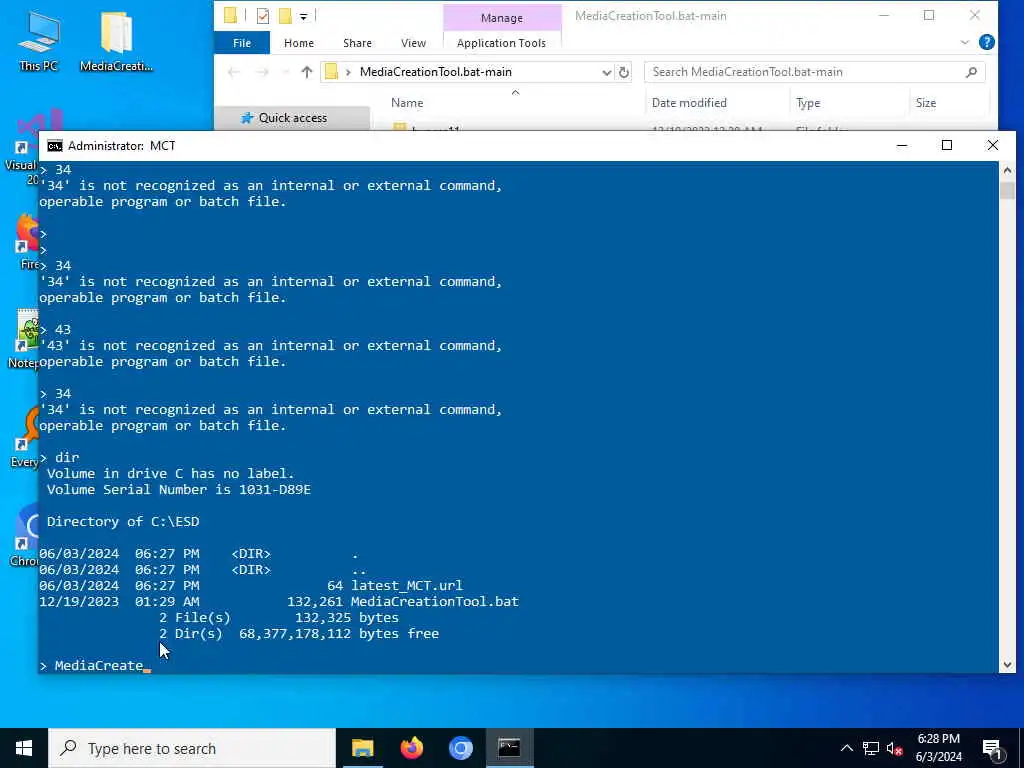1024x768 pixels.
Task: Click the muted volume tray icon
Action: coord(894,748)
